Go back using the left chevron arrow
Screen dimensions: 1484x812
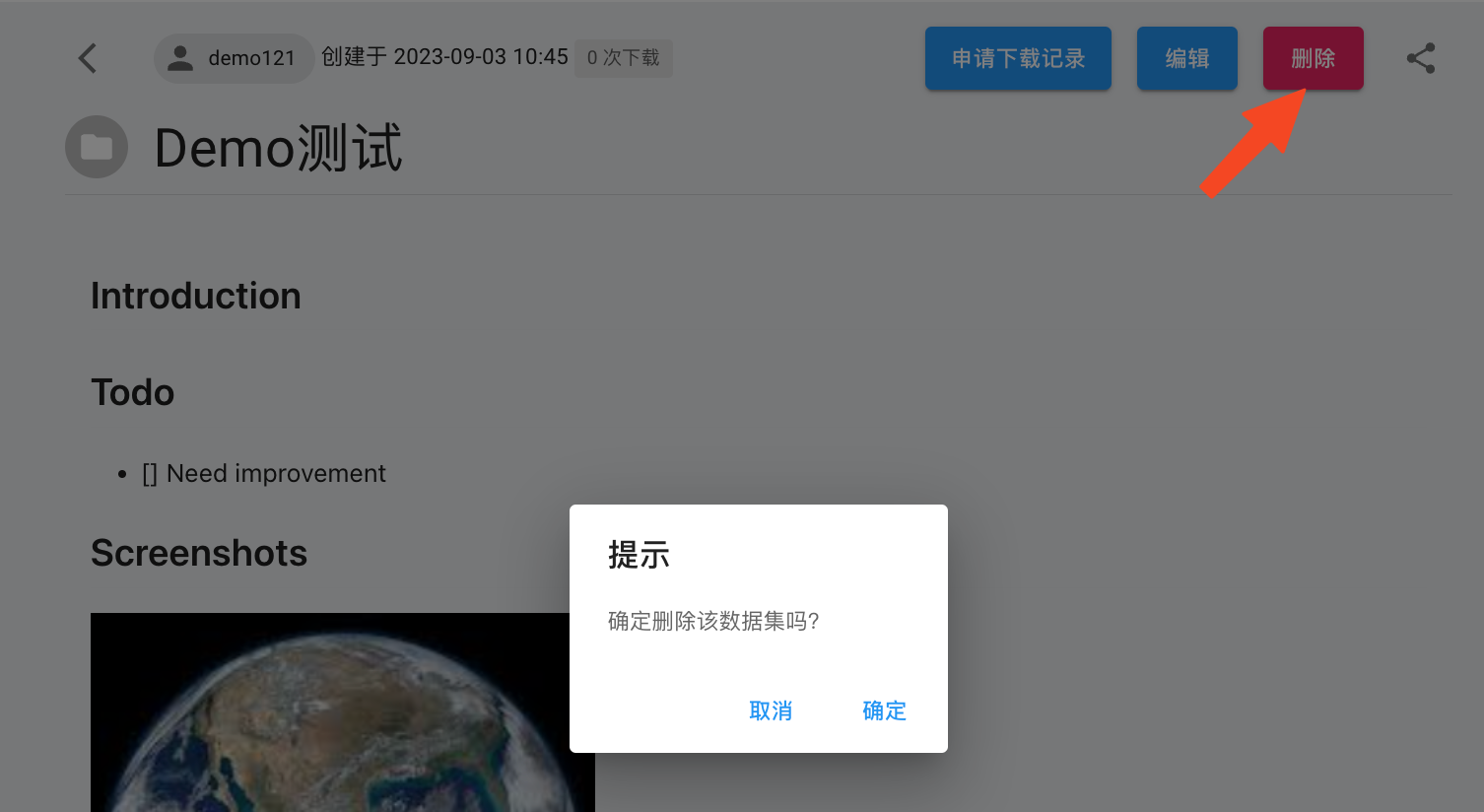[x=88, y=58]
